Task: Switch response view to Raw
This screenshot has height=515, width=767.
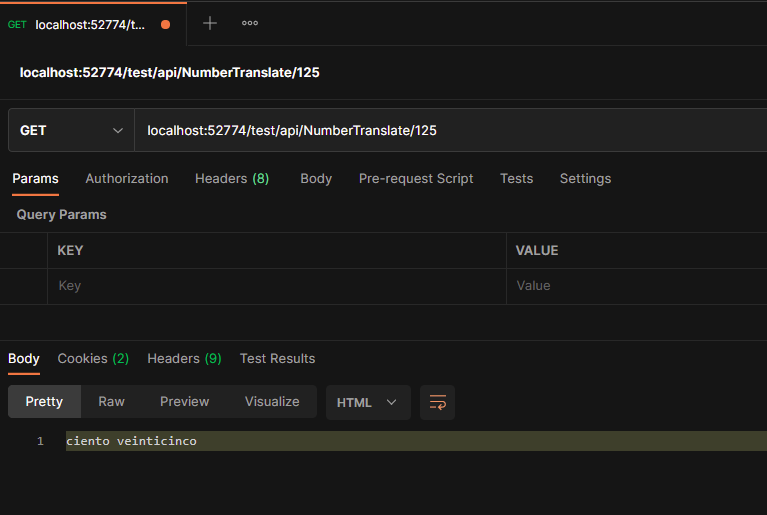Action: click(111, 402)
